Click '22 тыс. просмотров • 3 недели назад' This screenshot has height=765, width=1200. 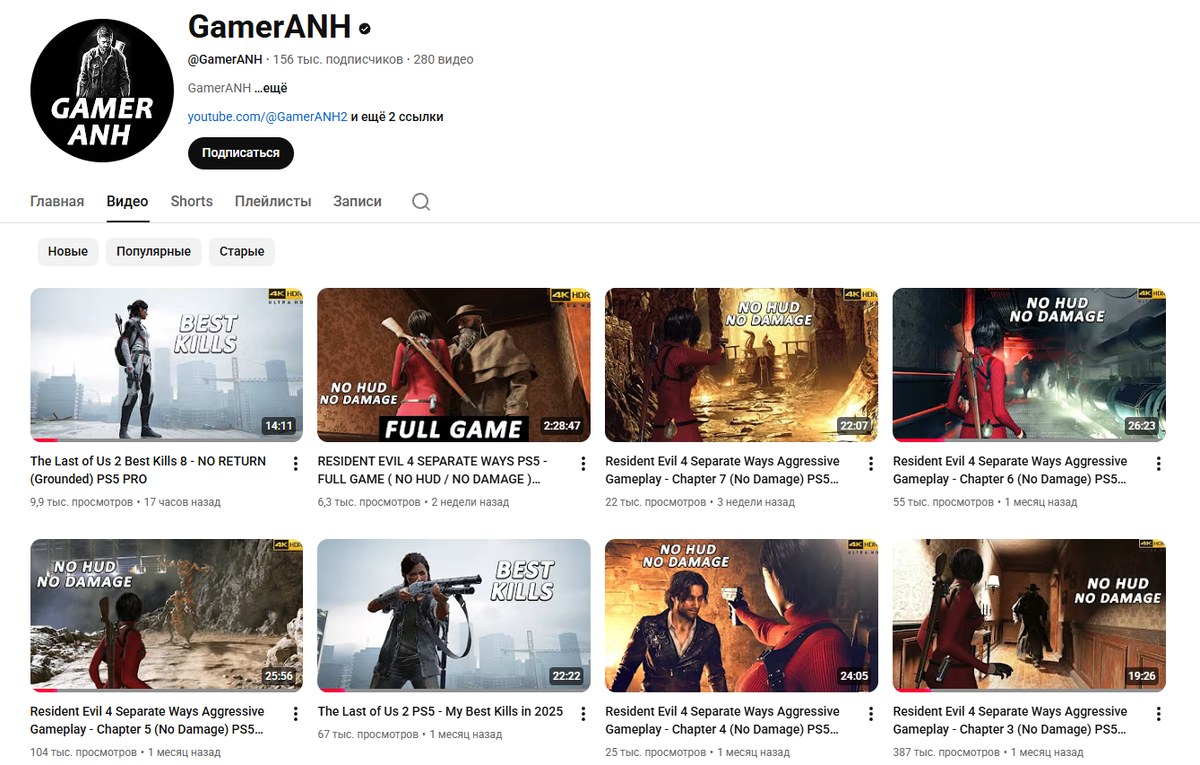coord(700,502)
